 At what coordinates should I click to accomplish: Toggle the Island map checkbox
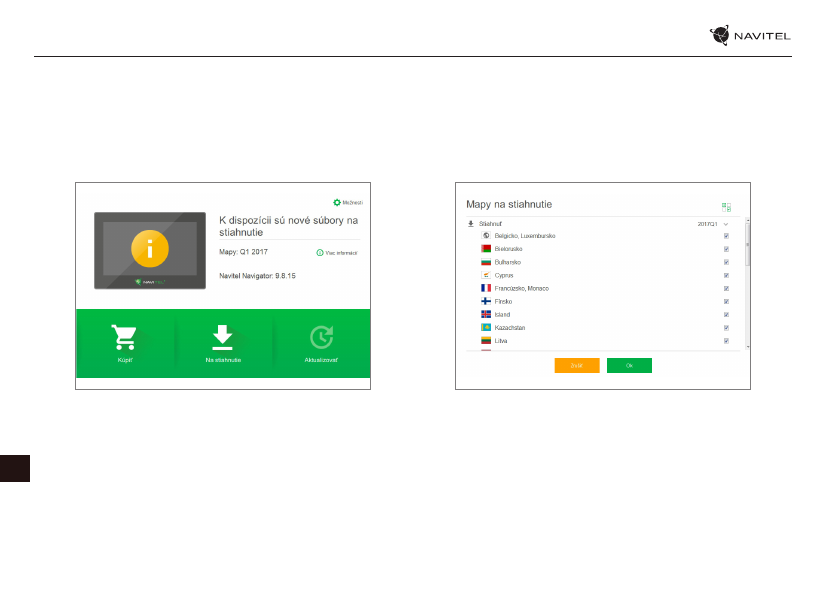pos(726,314)
